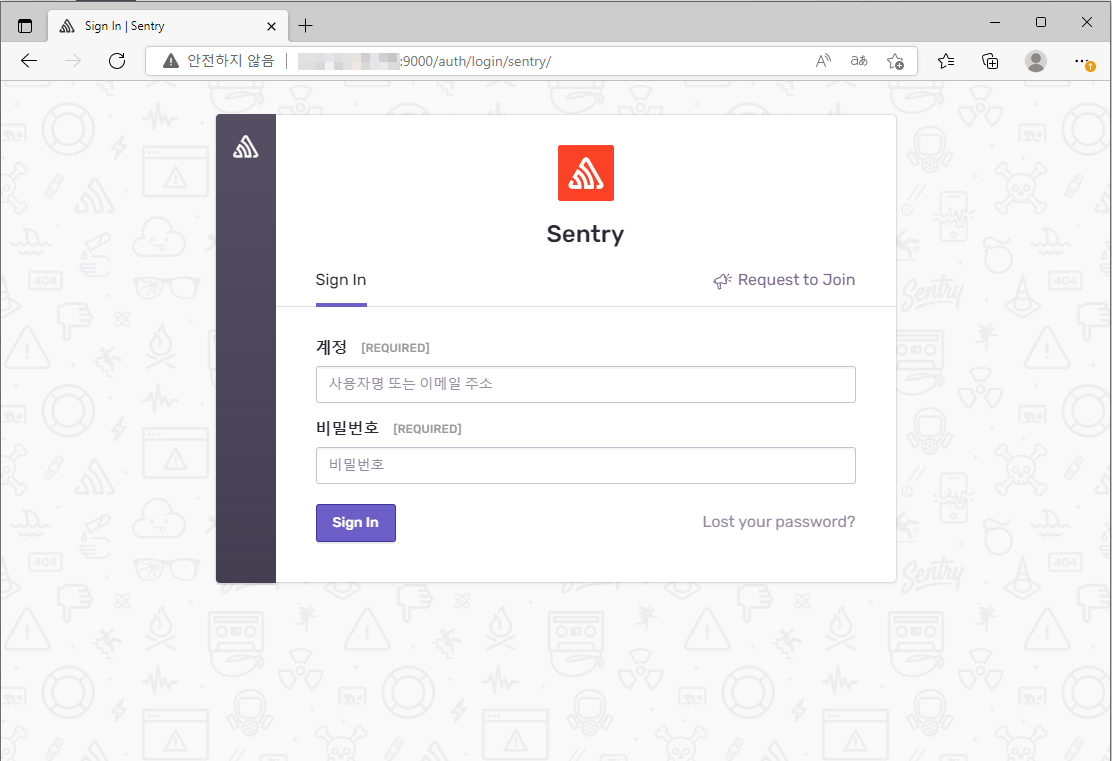Click the 안전하지 않음 security label

[230, 61]
